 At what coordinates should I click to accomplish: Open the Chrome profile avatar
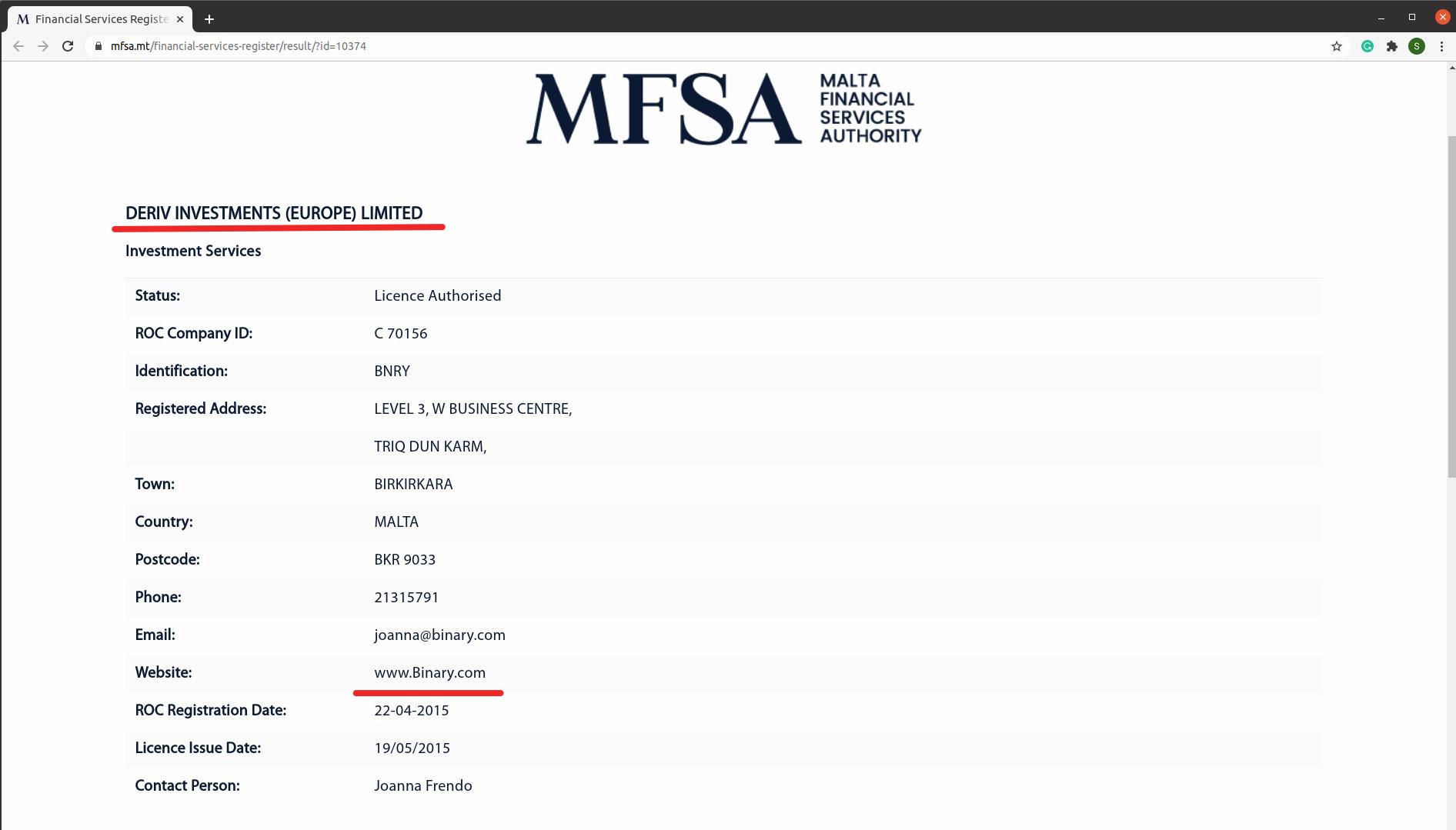1417,46
